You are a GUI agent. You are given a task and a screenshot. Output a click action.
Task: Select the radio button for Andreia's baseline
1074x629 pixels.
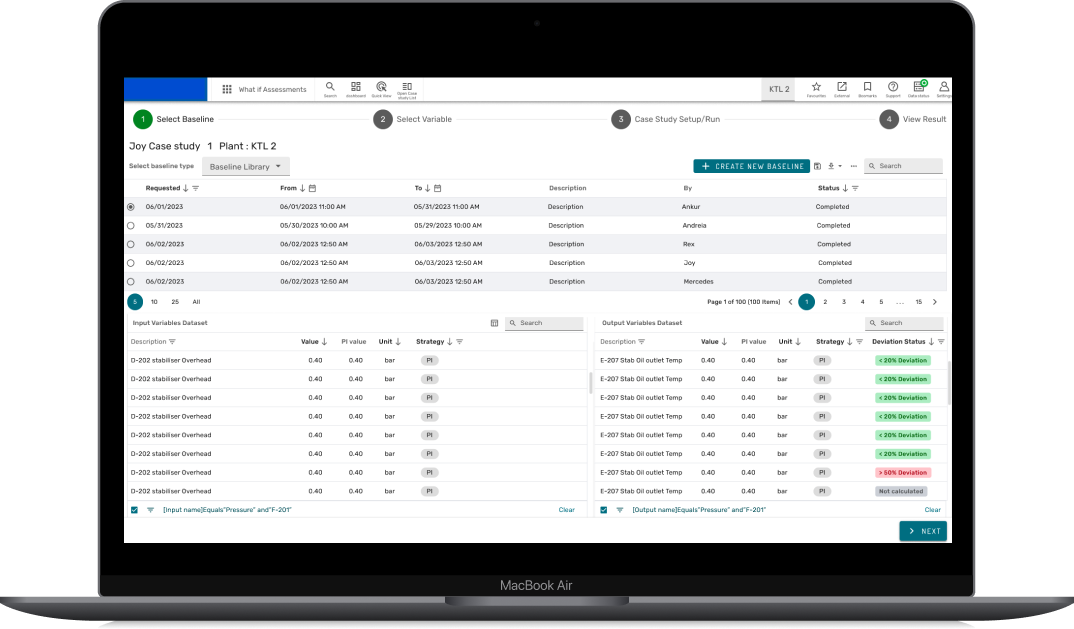click(131, 226)
